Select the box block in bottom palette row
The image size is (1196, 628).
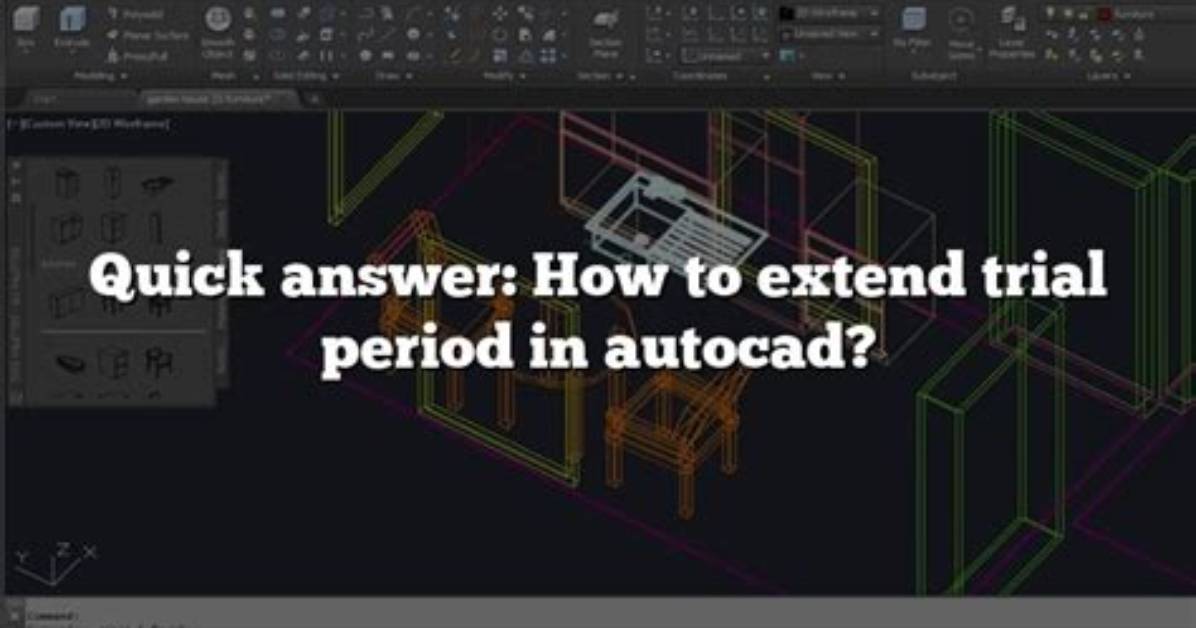114,363
